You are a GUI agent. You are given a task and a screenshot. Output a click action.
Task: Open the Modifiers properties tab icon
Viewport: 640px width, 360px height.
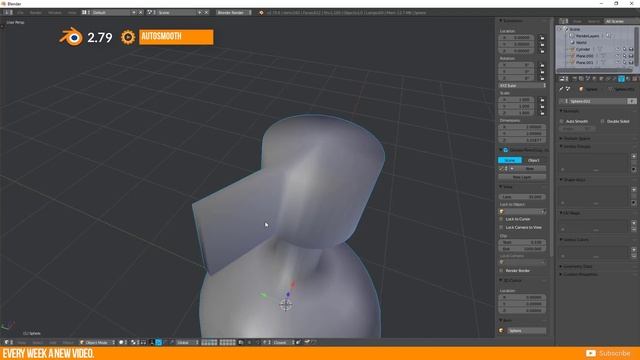[614, 78]
